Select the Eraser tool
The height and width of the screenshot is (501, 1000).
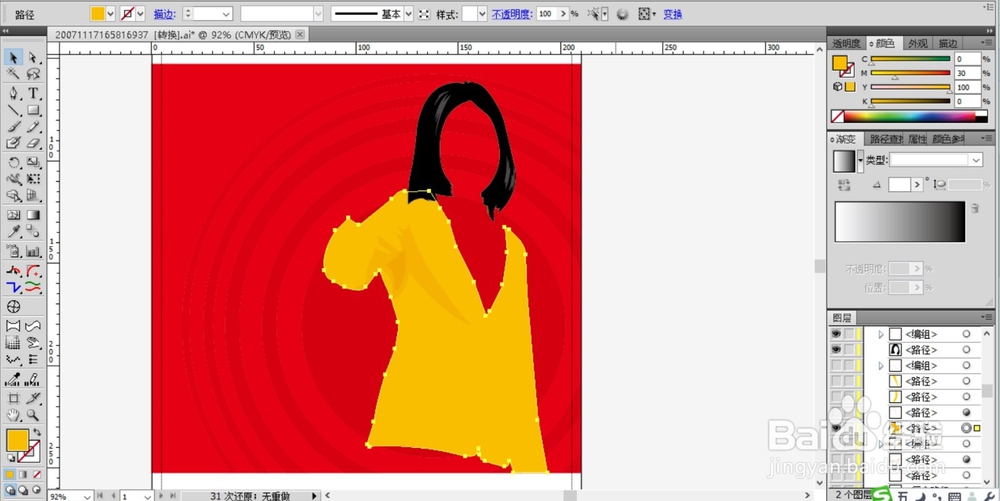[x=33, y=143]
